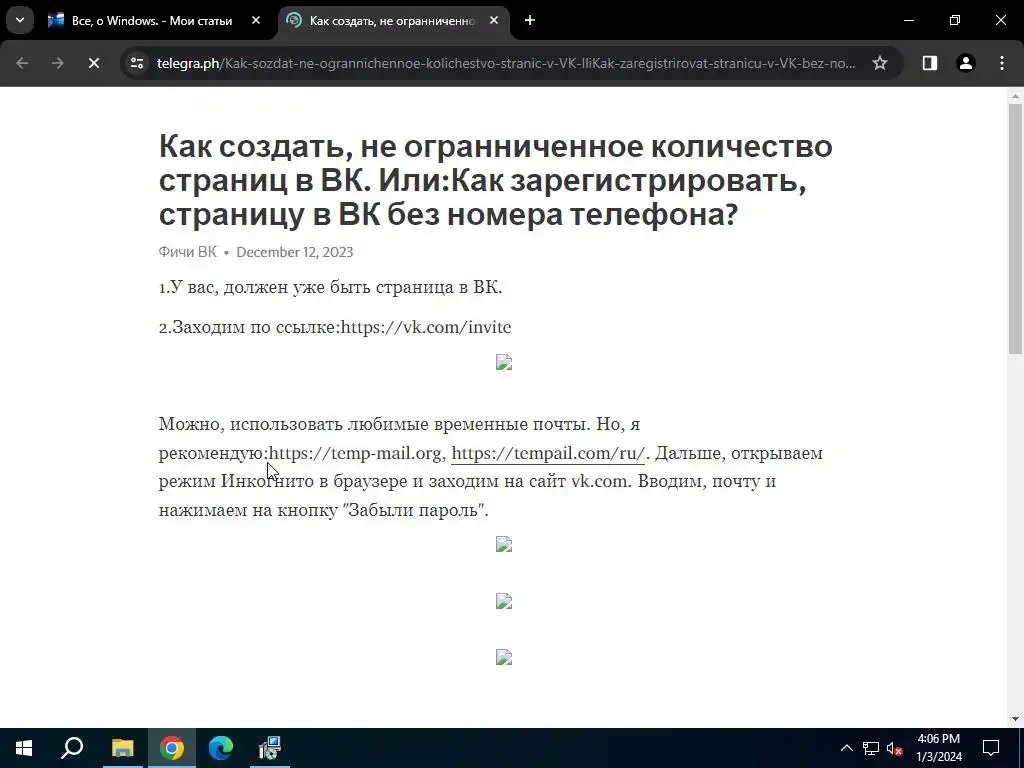This screenshot has width=1024, height=768.
Task: Click the date December 12, 2023
Action: [295, 252]
